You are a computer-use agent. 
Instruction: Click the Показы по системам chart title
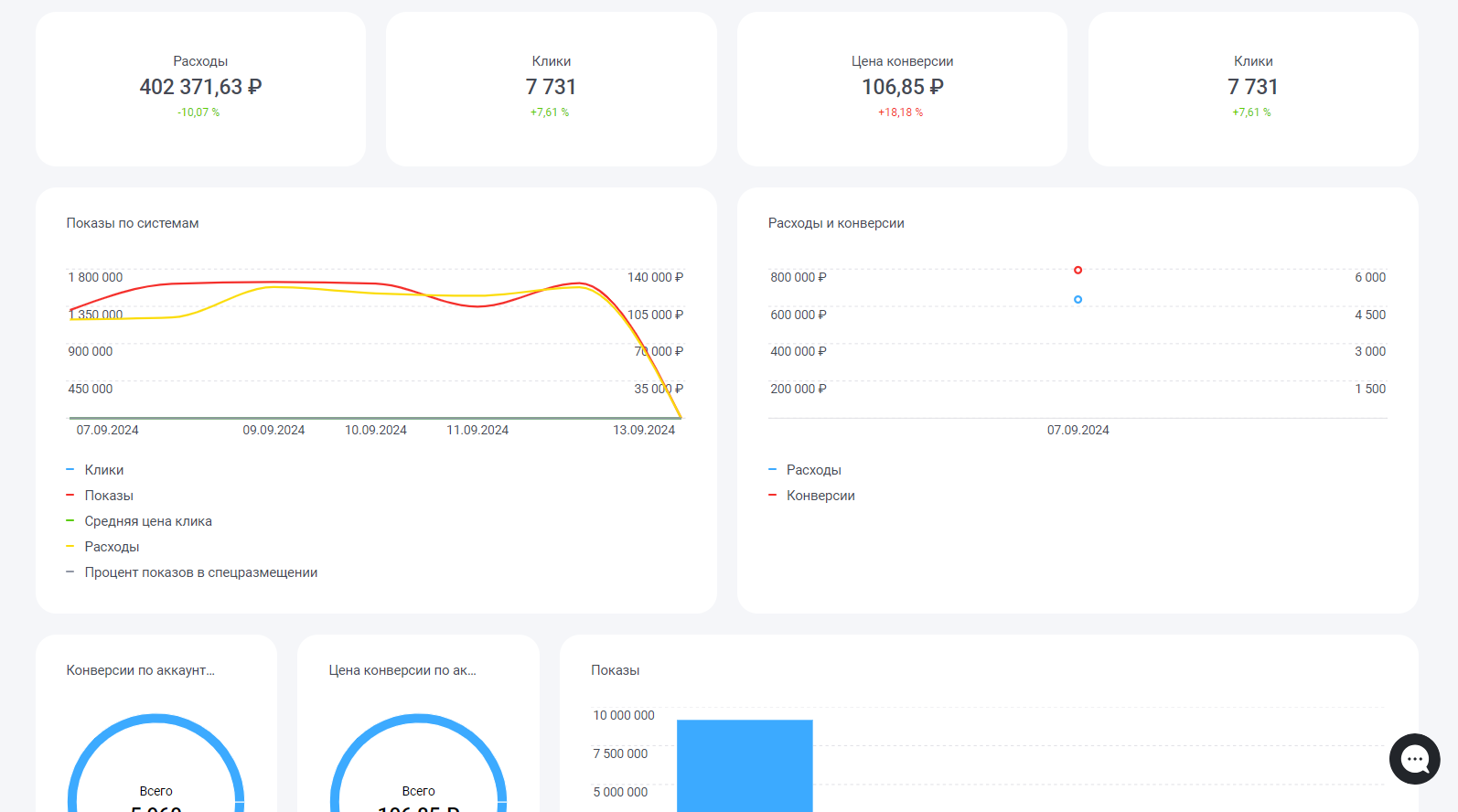[x=133, y=223]
